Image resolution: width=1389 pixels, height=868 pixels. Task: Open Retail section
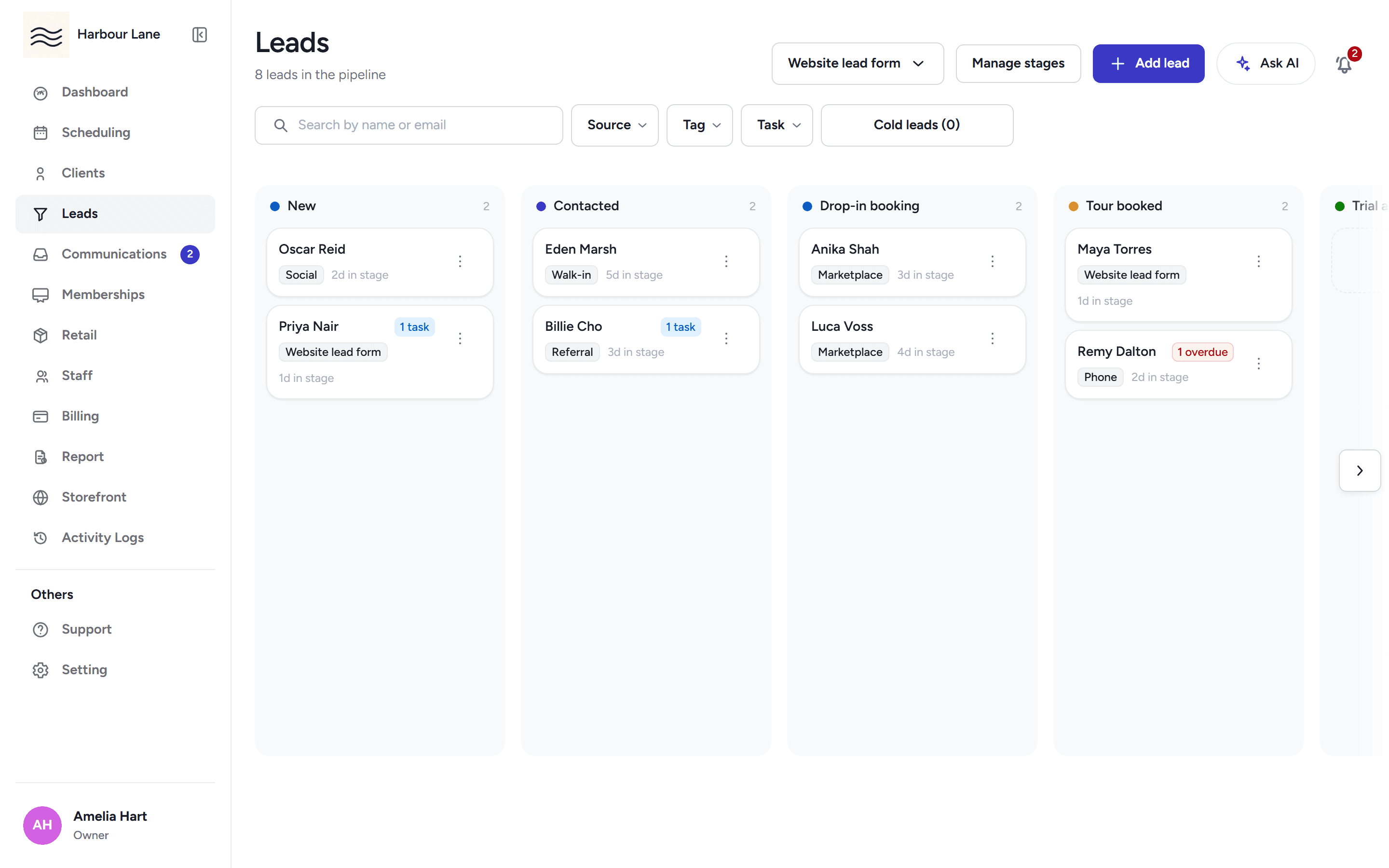pyautogui.click(x=115, y=335)
